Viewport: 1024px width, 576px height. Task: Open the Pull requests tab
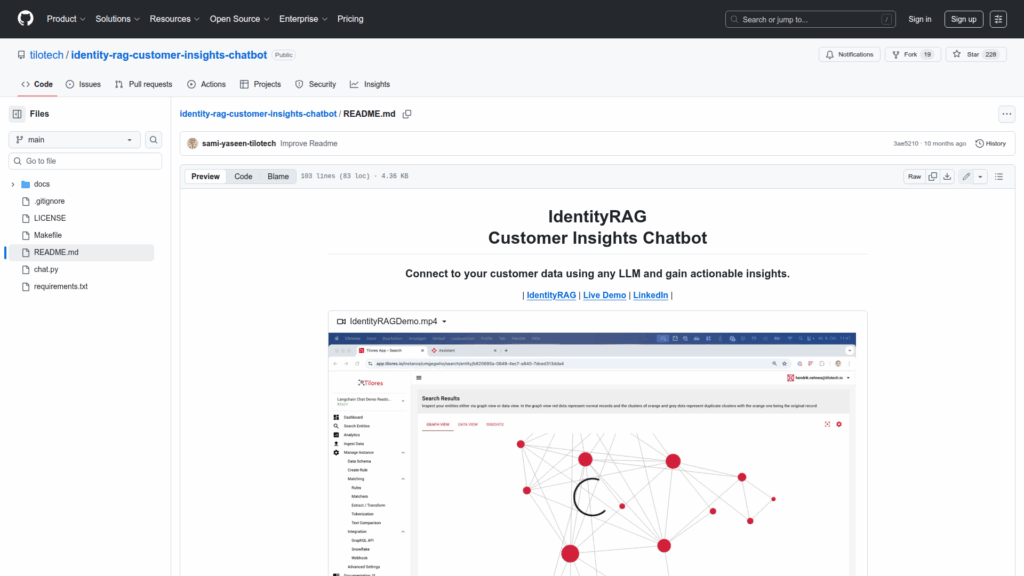click(x=144, y=84)
